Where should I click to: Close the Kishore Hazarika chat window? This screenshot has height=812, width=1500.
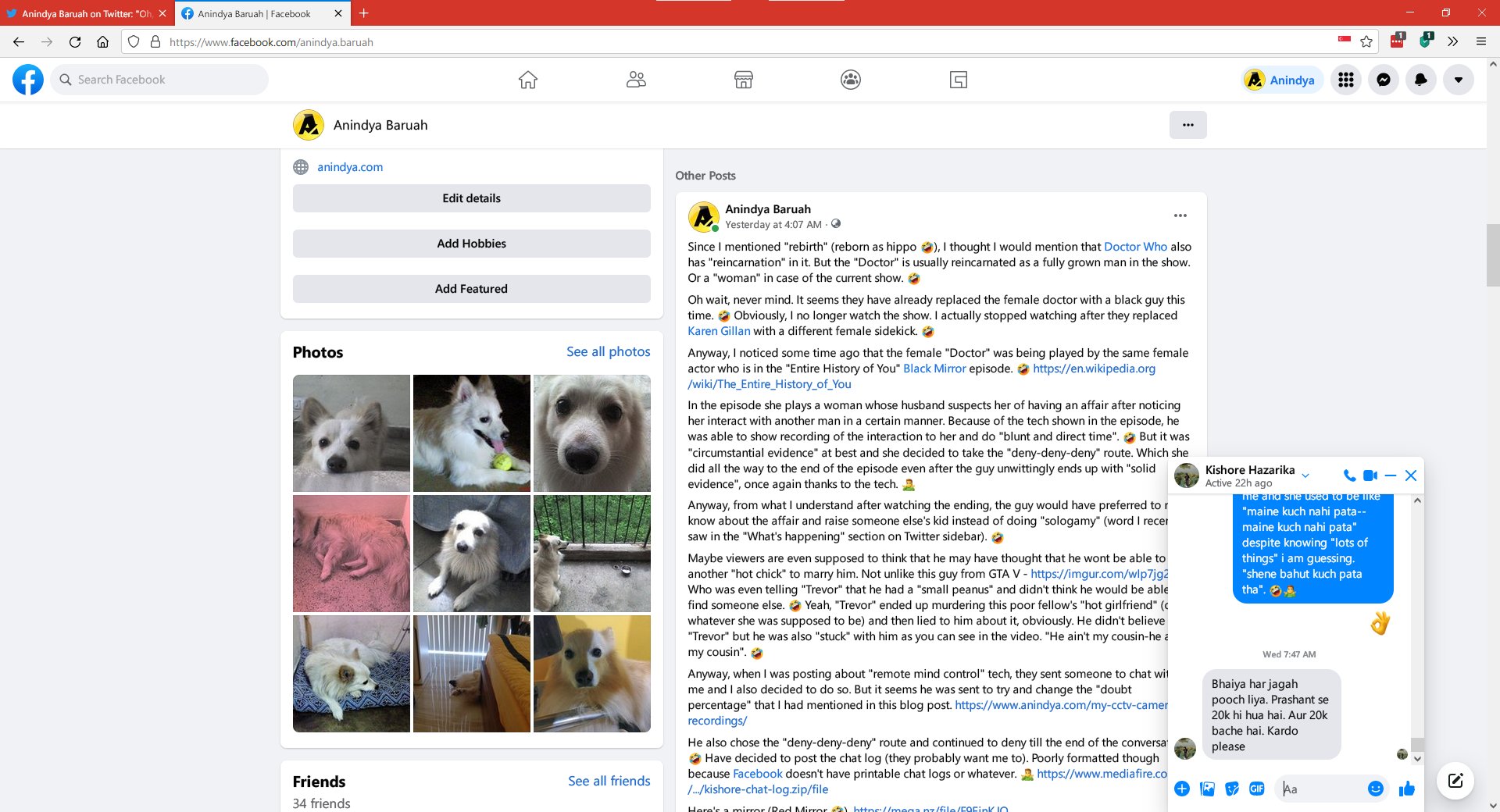point(1411,475)
